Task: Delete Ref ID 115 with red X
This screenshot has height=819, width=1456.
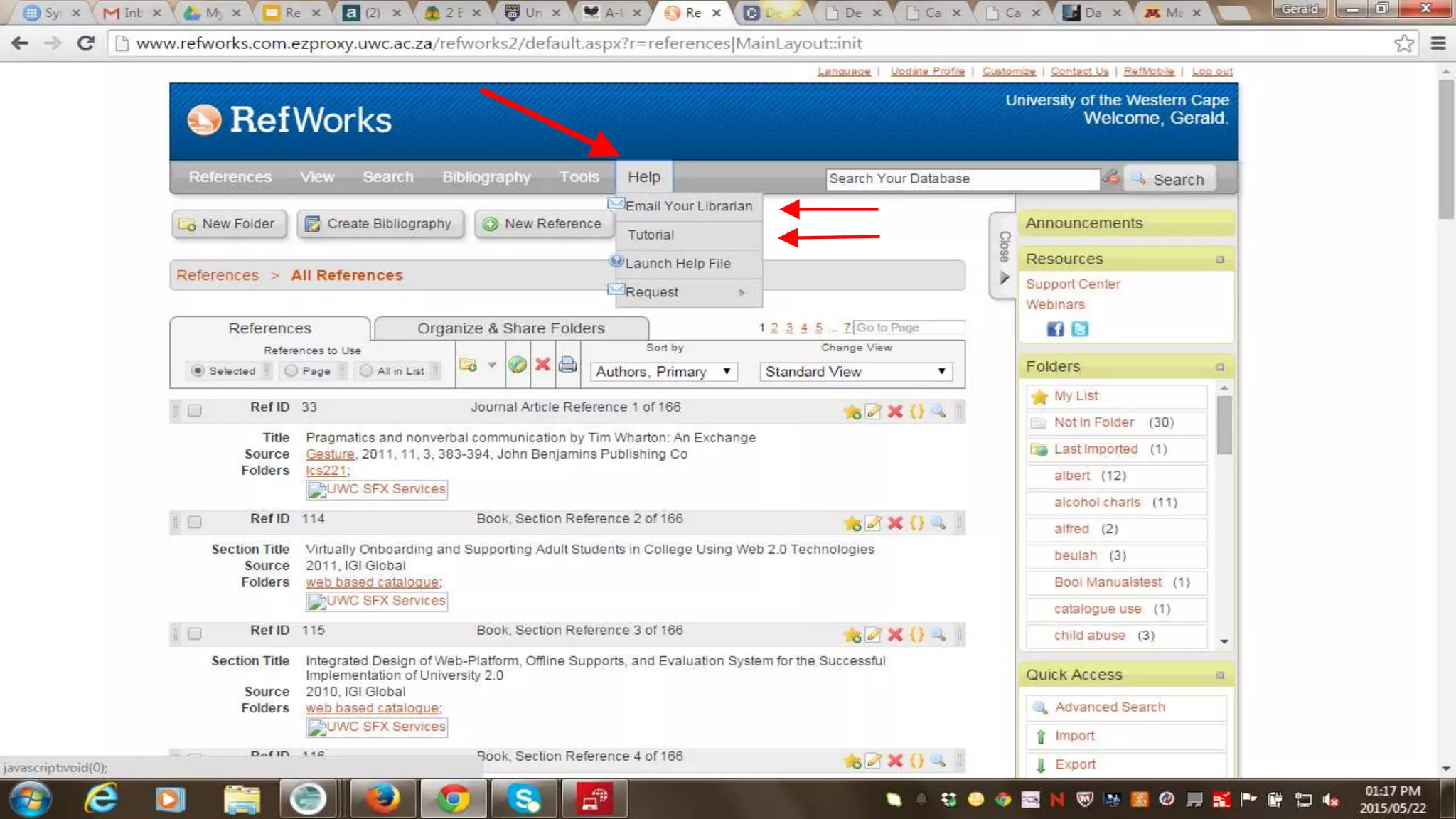Action: click(x=895, y=635)
